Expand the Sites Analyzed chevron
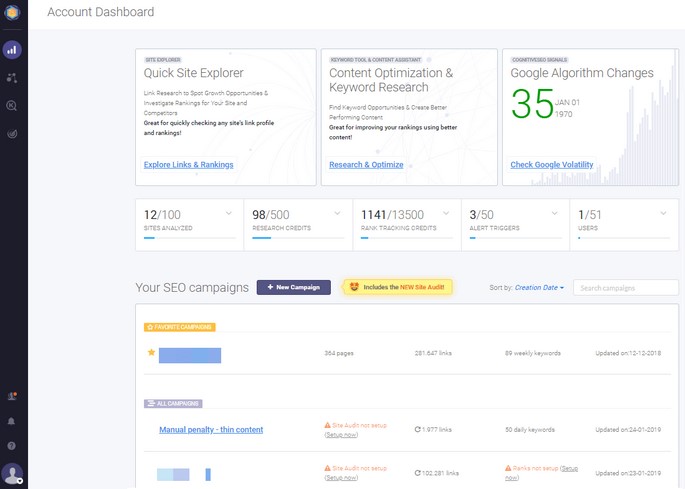 coord(228,213)
